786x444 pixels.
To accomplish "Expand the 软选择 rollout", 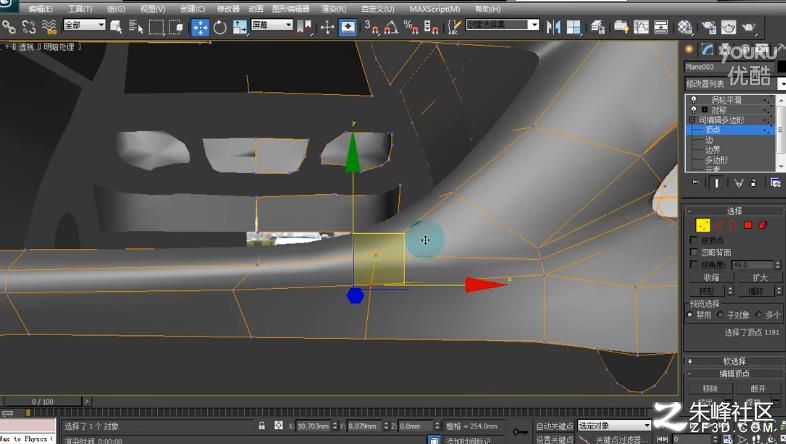I will click(734, 361).
